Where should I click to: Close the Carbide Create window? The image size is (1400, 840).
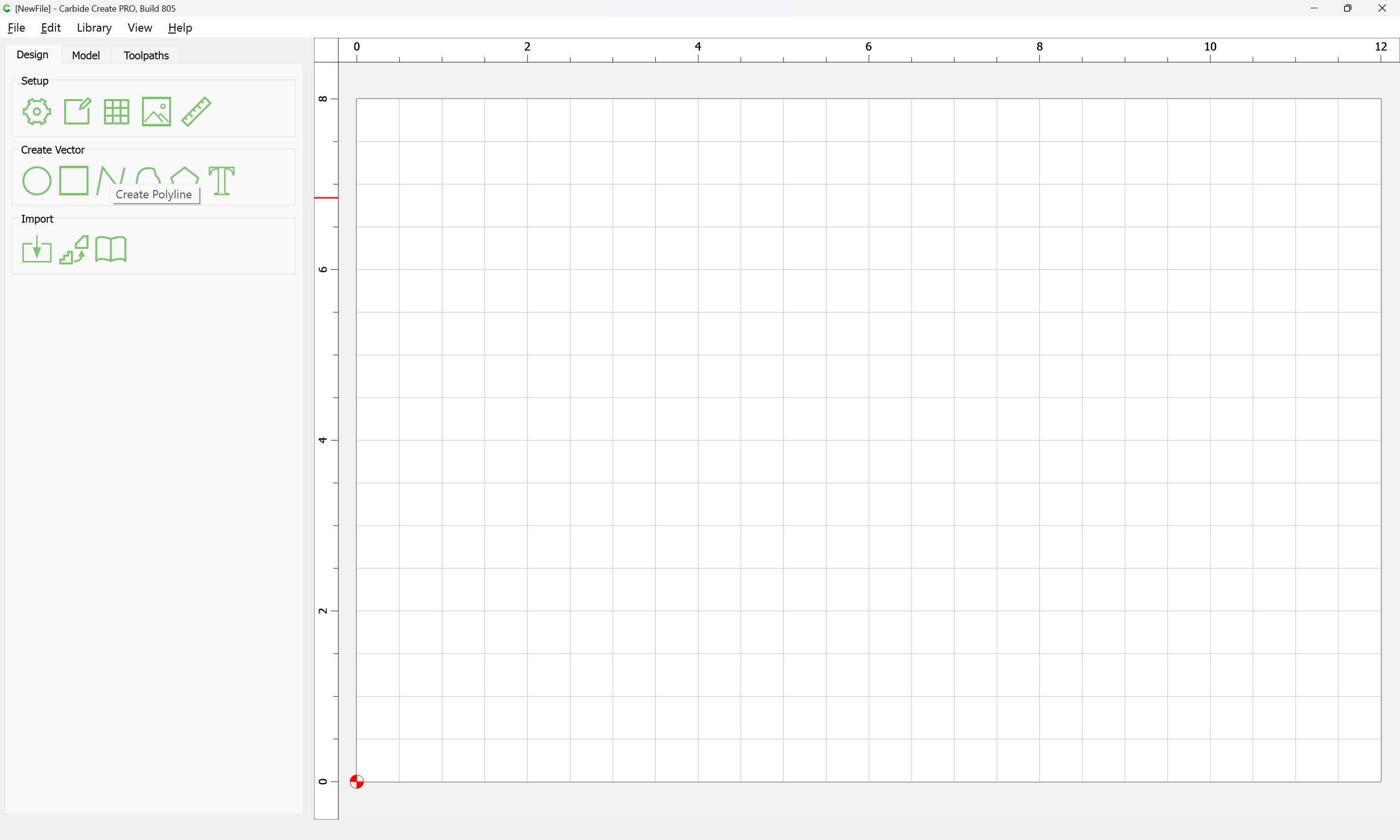point(1382,8)
